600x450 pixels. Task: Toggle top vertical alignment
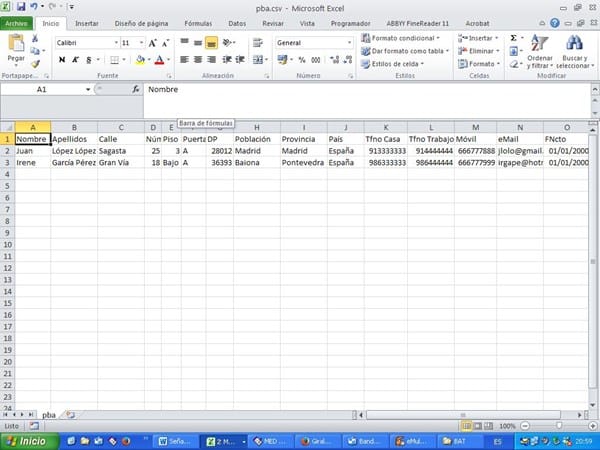[184, 43]
